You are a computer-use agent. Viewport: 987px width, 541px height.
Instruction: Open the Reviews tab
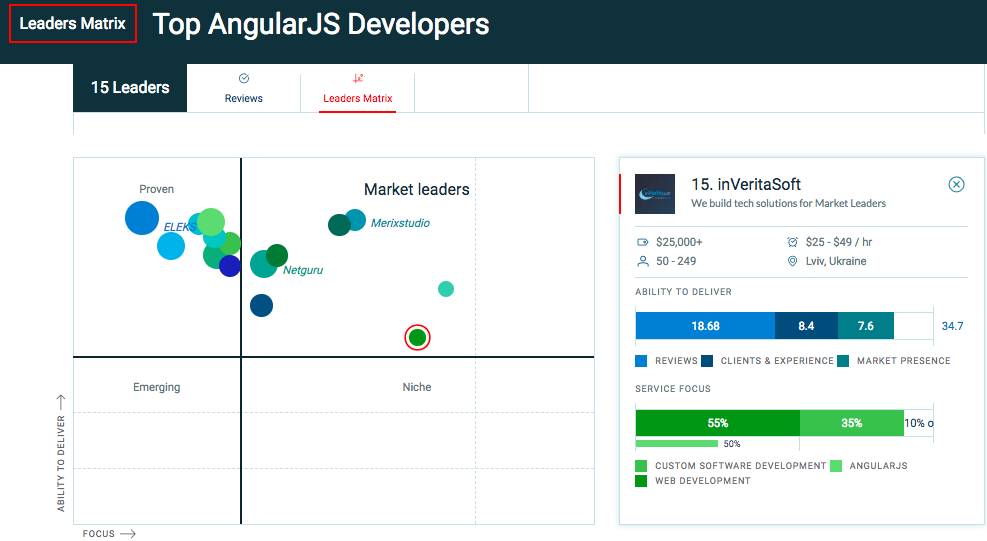click(244, 88)
